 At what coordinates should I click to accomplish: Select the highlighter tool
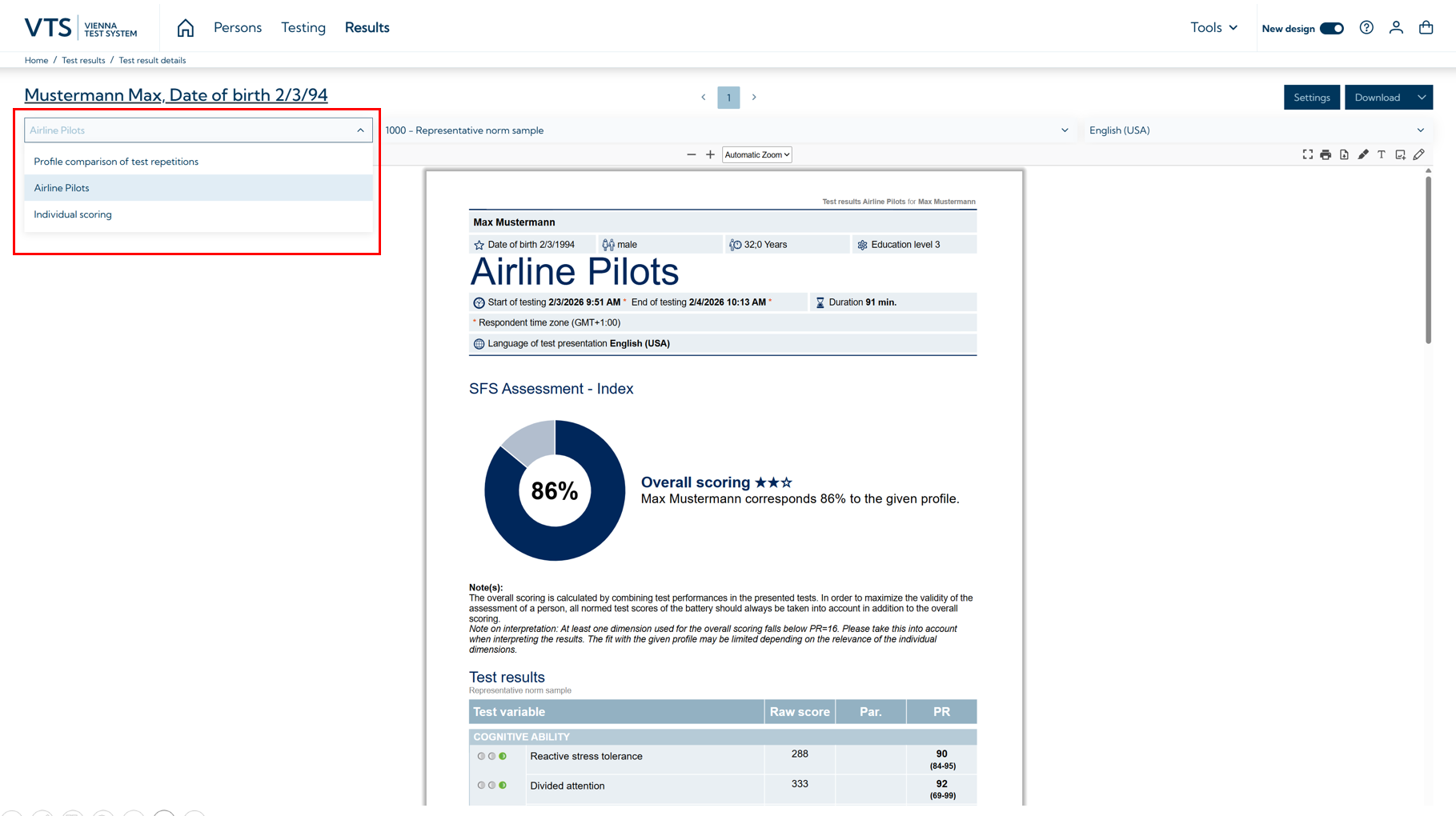pos(1363,154)
